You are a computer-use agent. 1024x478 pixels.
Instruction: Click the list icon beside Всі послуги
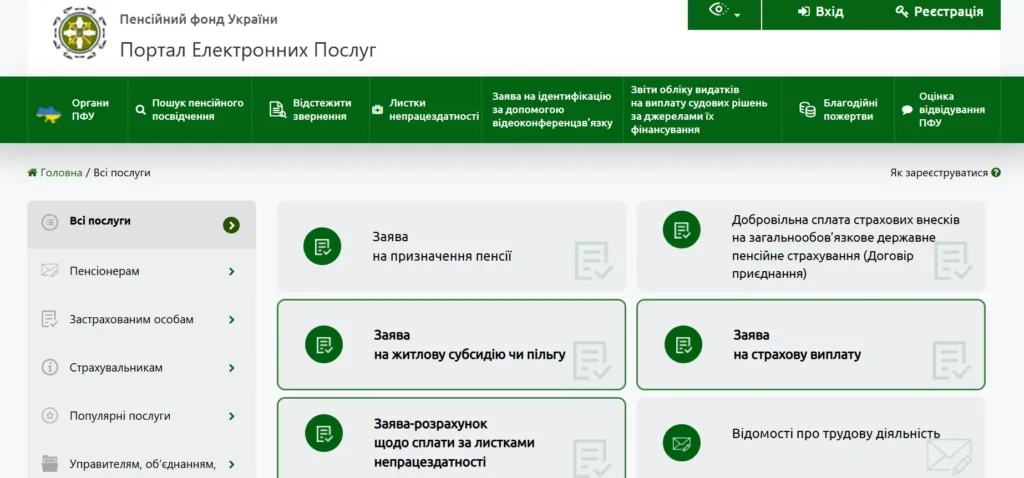[50, 223]
